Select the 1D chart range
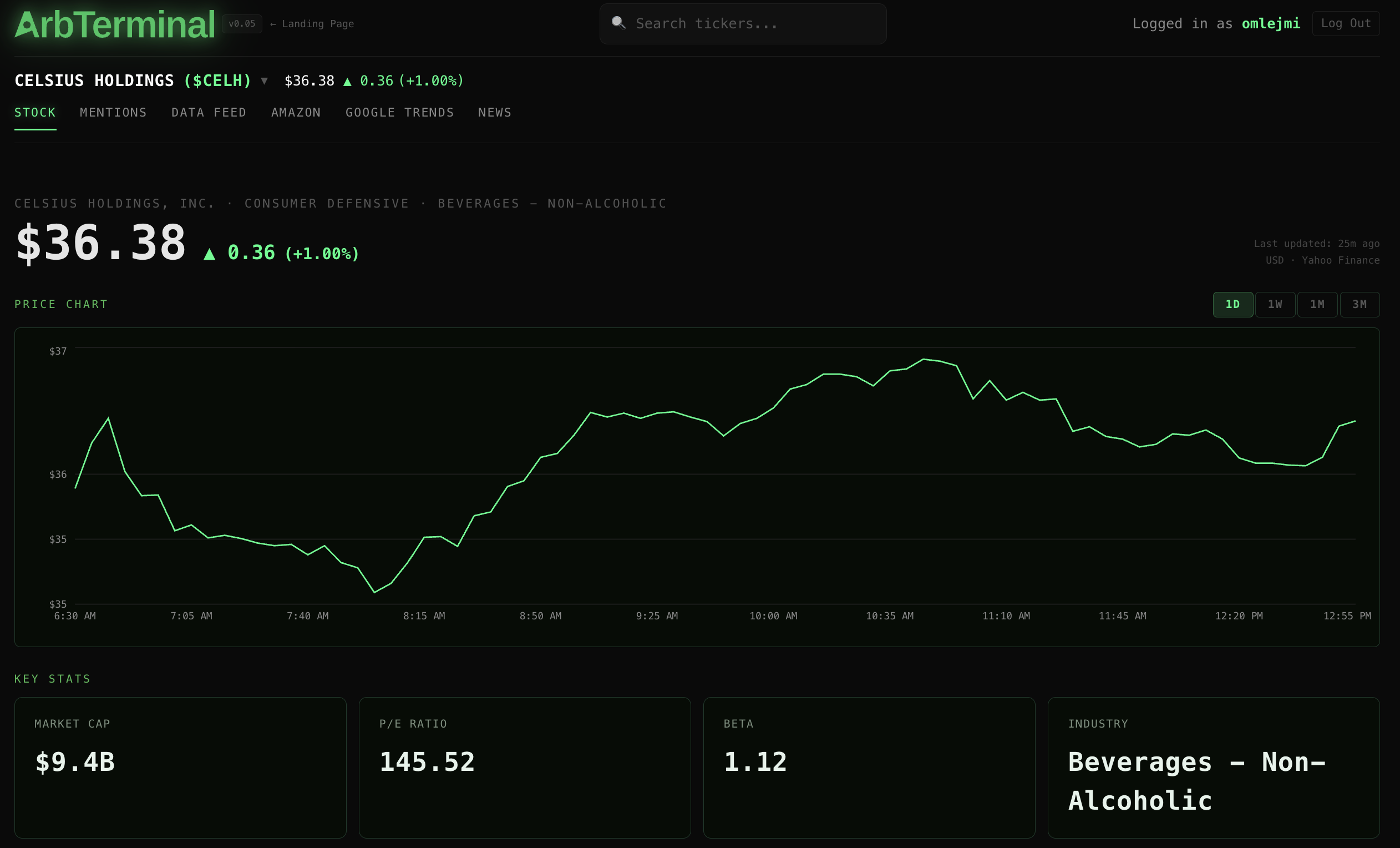Image resolution: width=1400 pixels, height=848 pixels. coord(1232,305)
